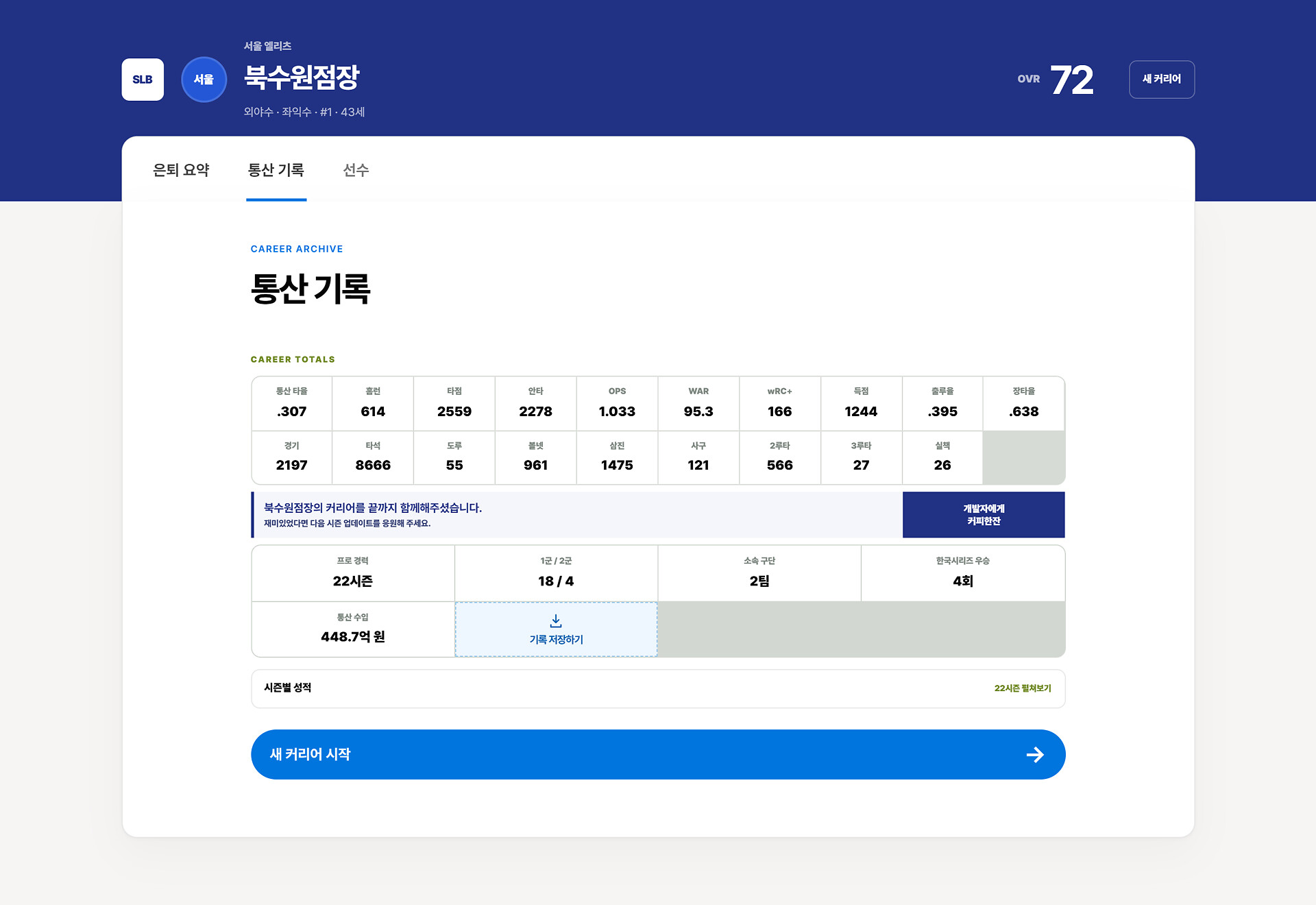Screen dimensions: 1316x905
Task: Click the player name 복수원점장 heading
Action: [302, 77]
